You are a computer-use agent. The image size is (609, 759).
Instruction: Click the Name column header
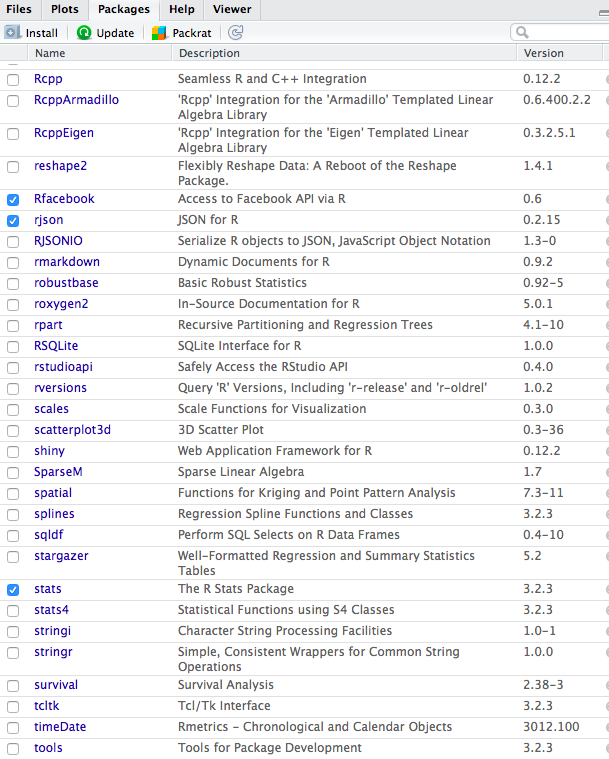click(100, 53)
